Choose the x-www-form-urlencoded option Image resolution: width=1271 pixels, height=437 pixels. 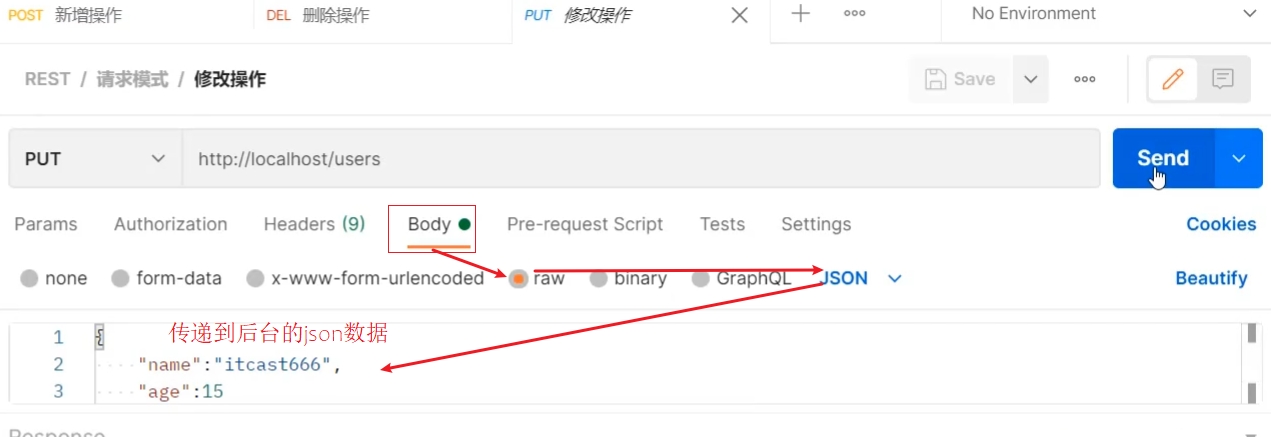256,279
